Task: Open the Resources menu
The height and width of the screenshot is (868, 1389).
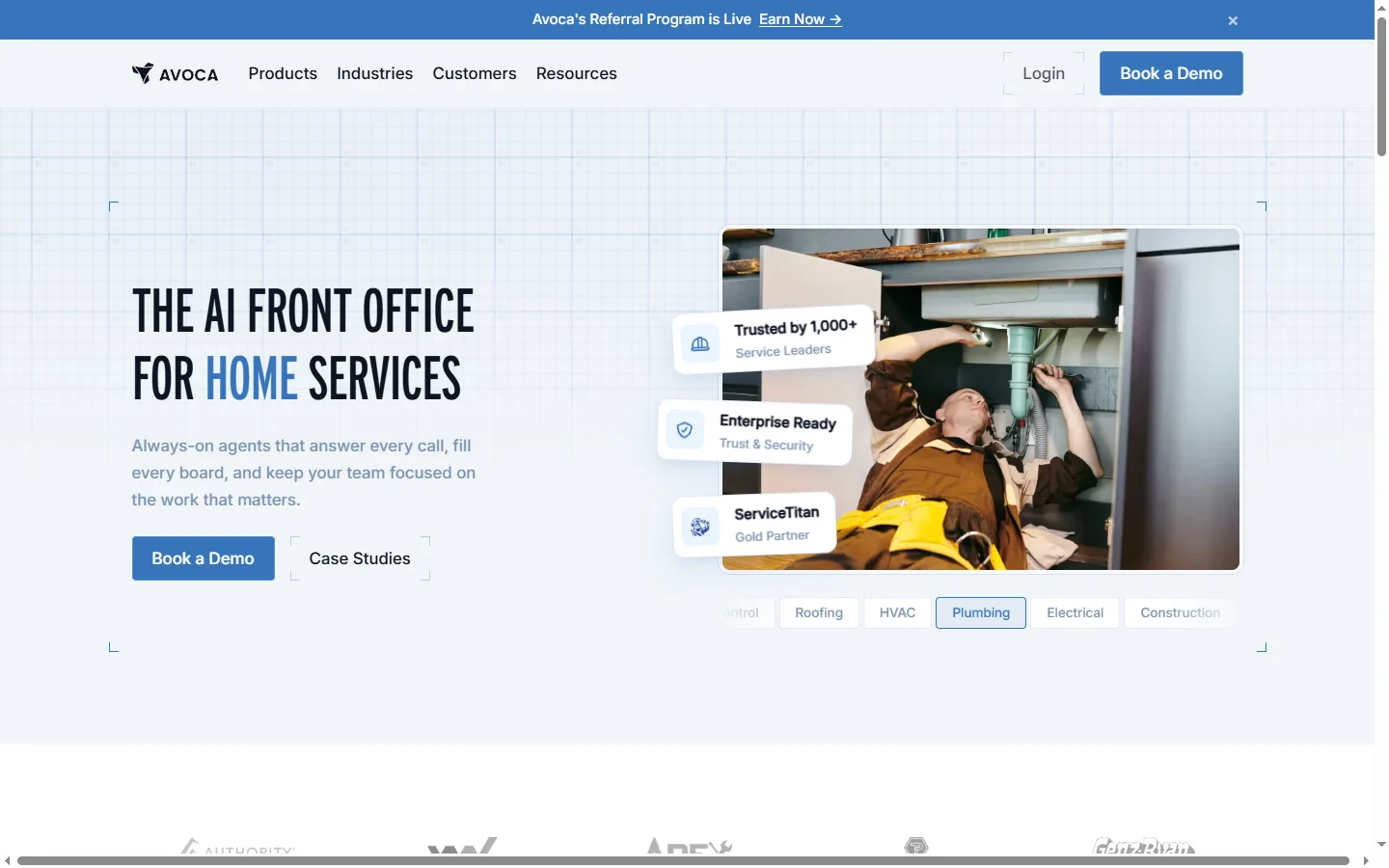Action: (x=577, y=73)
